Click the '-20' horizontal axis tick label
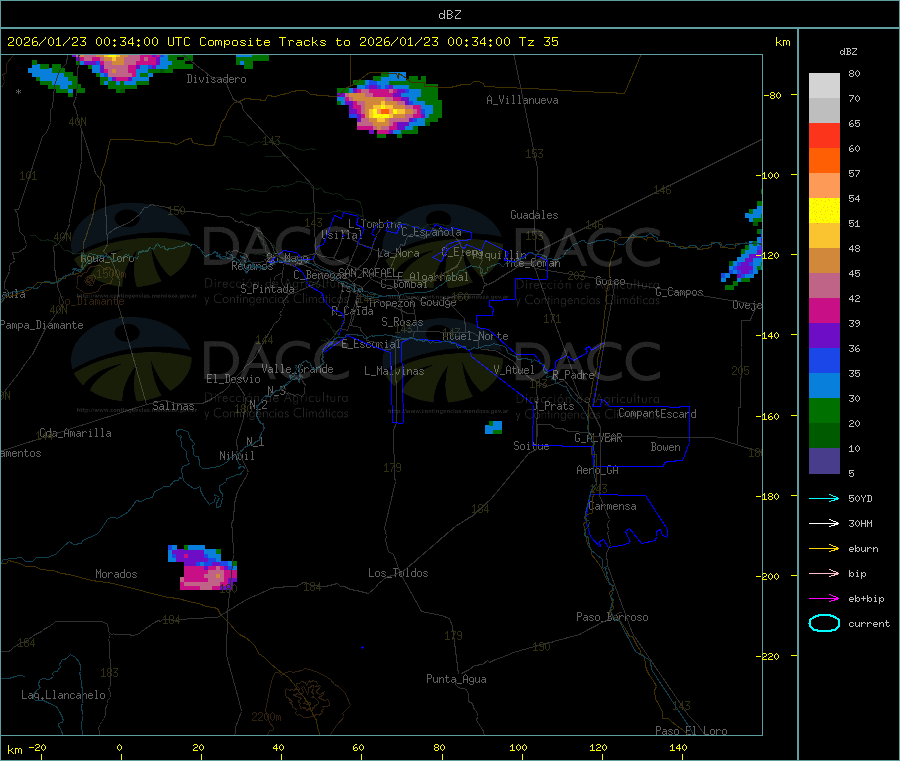The height and width of the screenshot is (761, 900). (x=37, y=747)
